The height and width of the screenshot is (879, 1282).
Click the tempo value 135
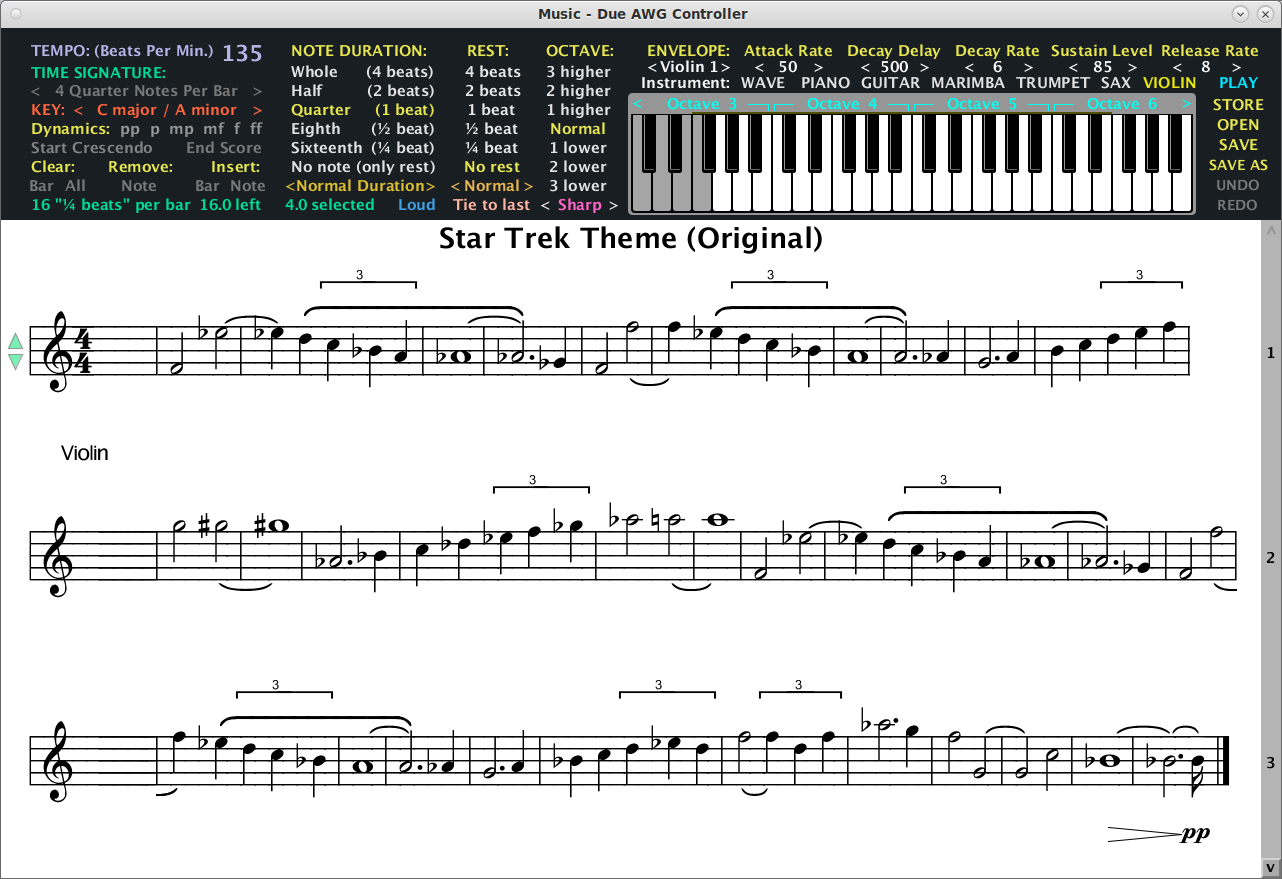coord(242,53)
